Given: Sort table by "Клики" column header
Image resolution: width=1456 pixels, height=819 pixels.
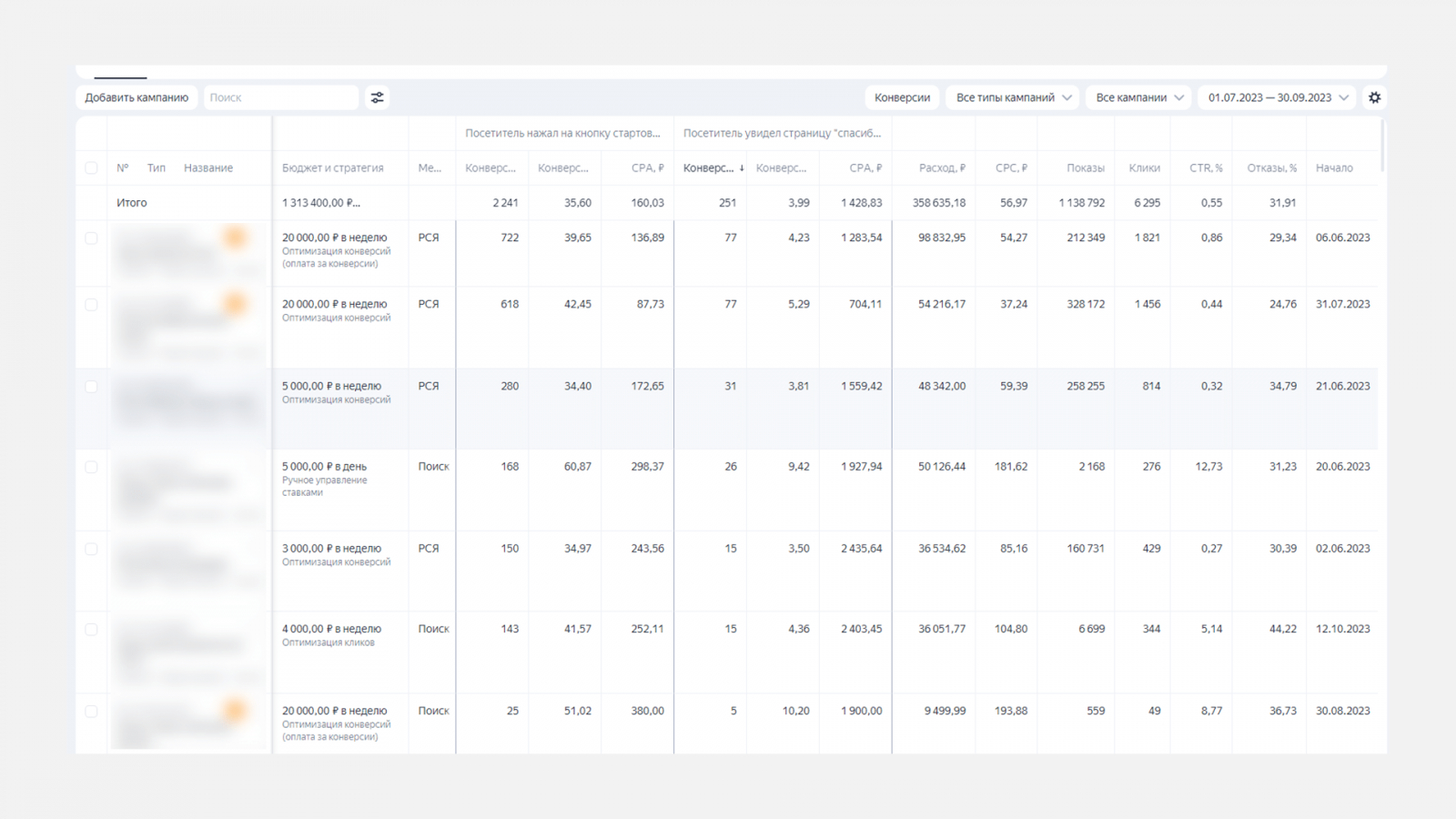Looking at the screenshot, I should (1144, 168).
